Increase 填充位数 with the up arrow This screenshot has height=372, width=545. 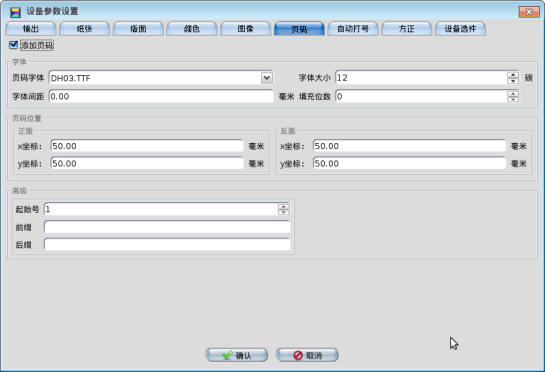[513, 94]
